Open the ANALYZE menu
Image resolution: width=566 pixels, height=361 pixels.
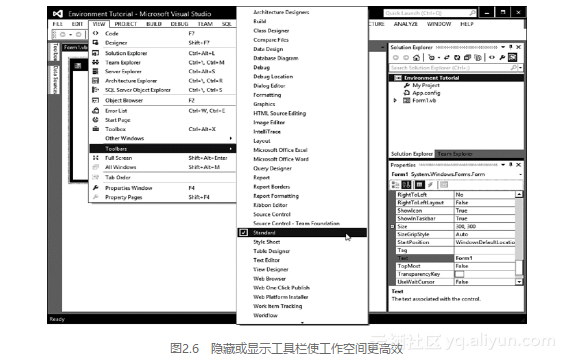pos(406,24)
